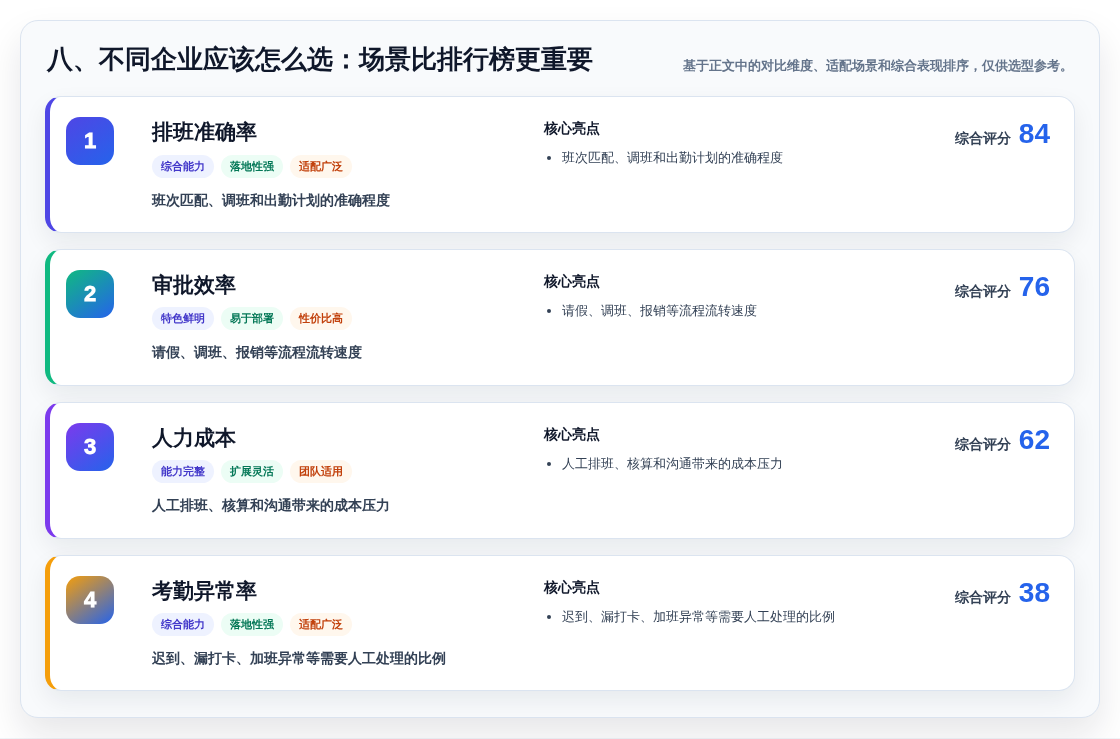Viewport: 1120px width, 739px height.
Task: Click bold description under 考勤异常率 tags
Action: coord(299,658)
